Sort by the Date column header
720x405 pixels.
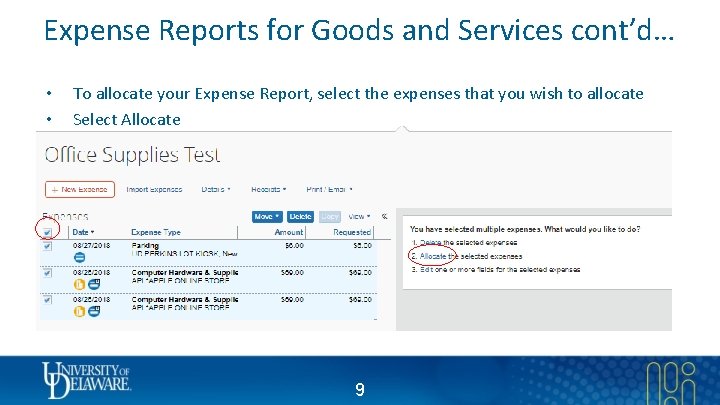83,232
